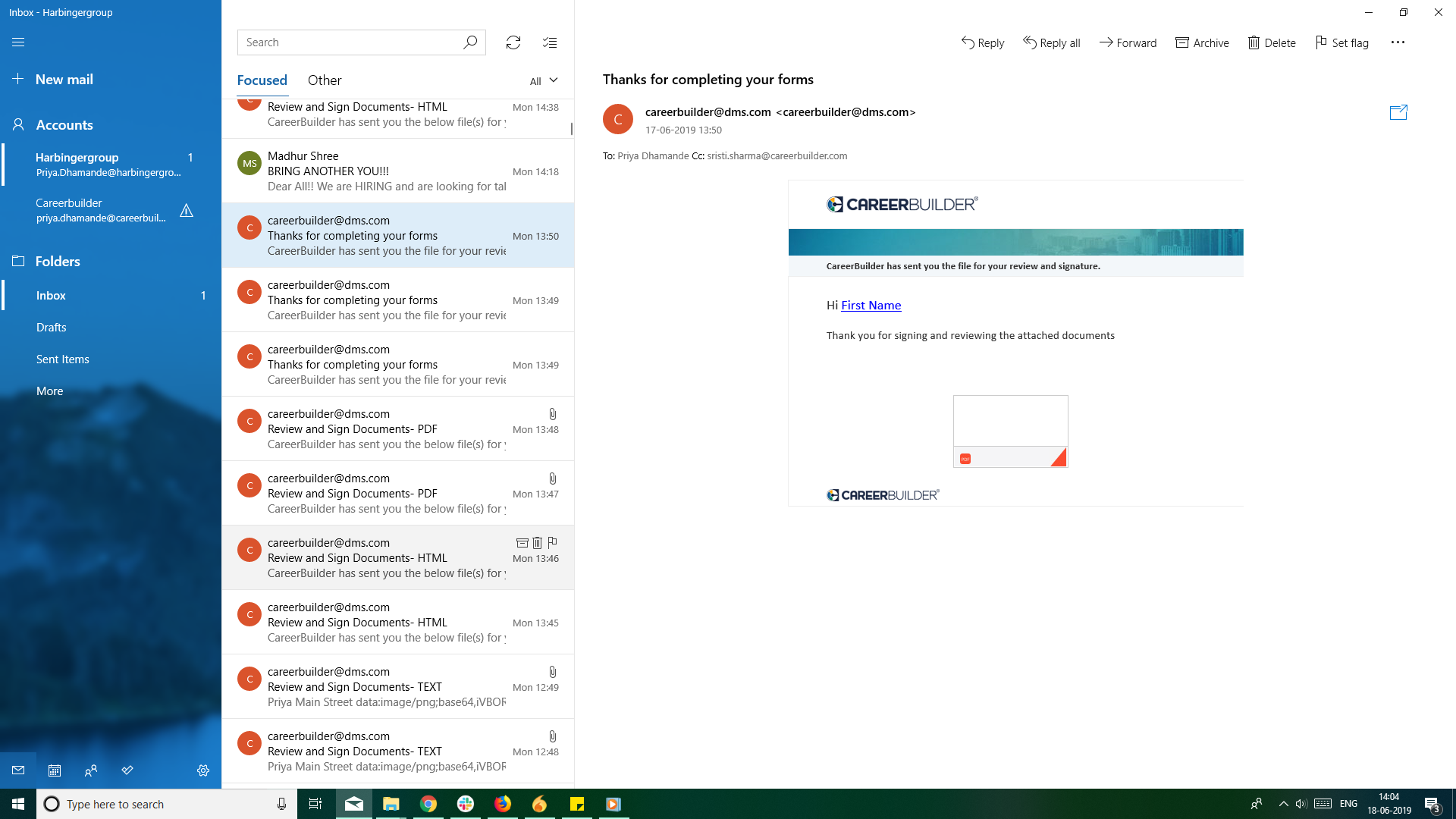Enter selection mode via checklist icon
This screenshot has width=1456, height=819.
point(550,42)
